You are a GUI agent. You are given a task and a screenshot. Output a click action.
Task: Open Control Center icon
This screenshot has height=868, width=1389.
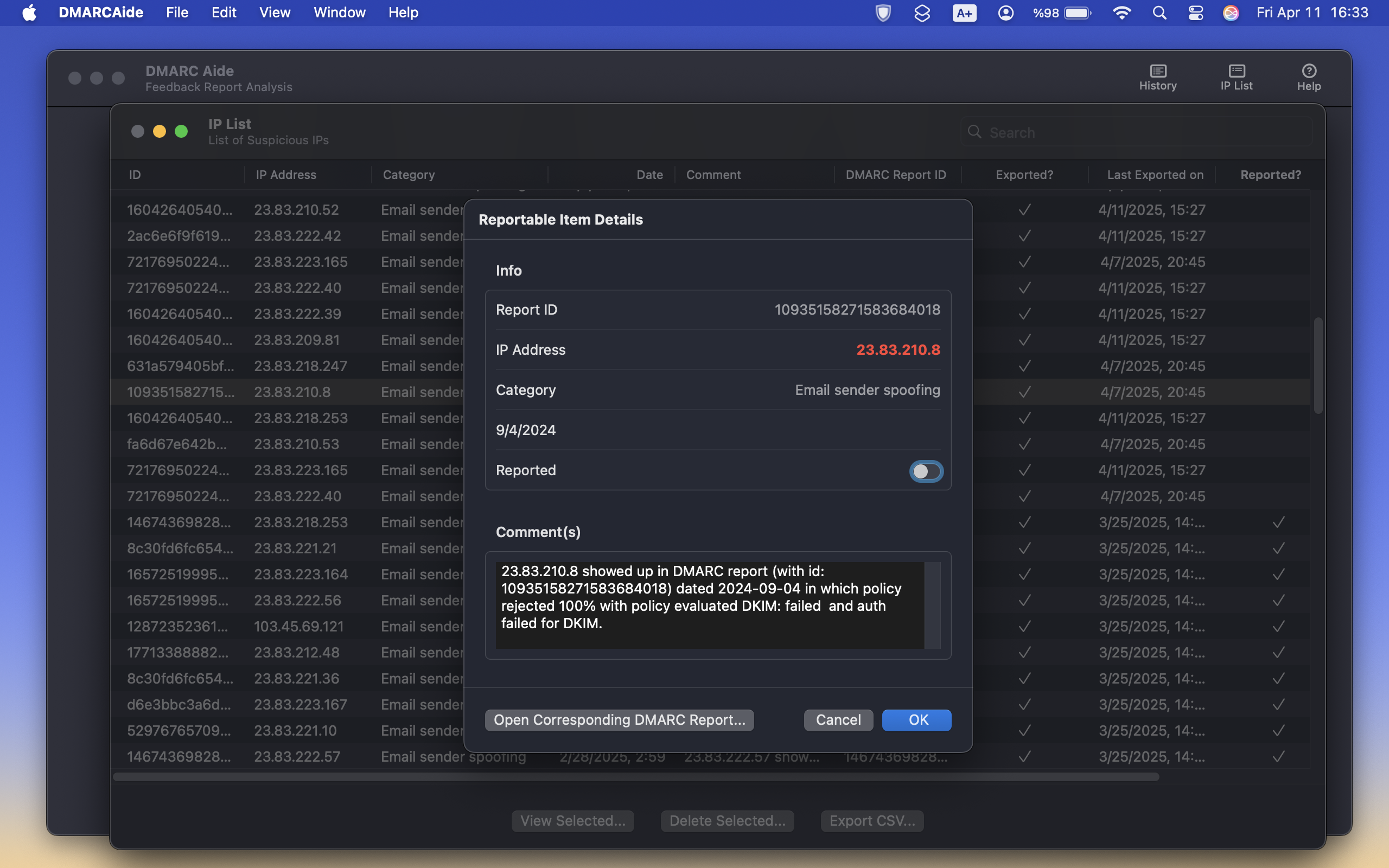pos(1196,12)
